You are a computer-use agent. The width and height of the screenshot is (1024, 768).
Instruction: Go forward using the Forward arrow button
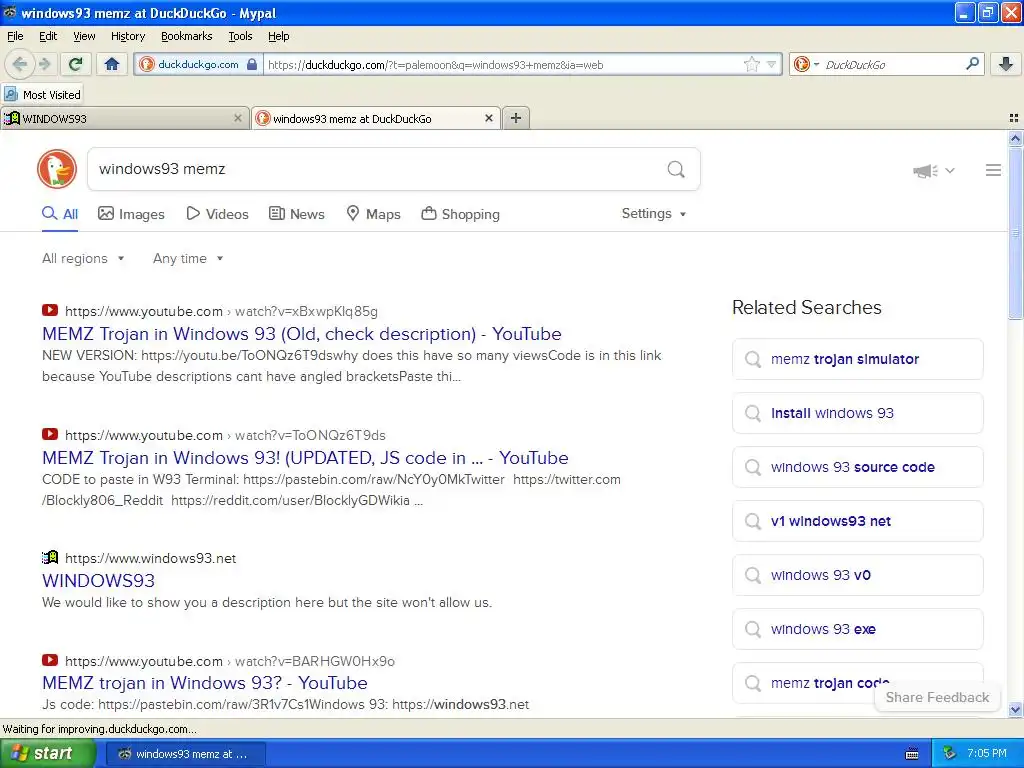(44, 64)
